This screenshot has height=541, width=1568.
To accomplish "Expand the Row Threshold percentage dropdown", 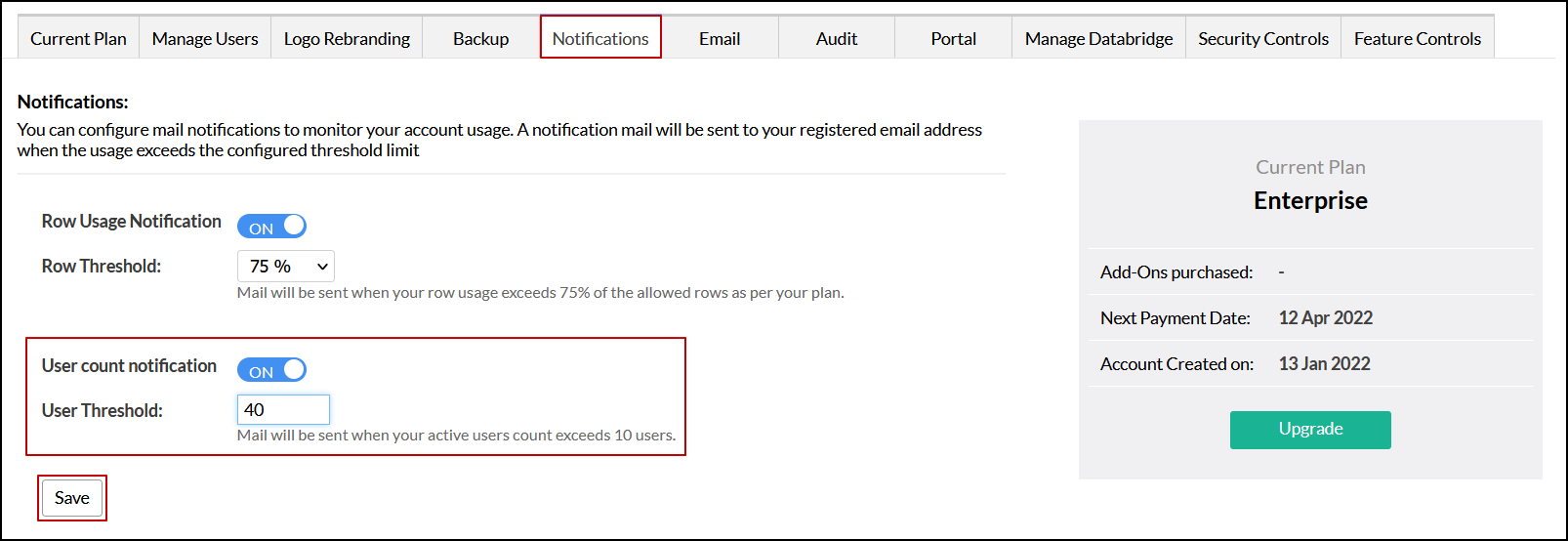I will coord(286,267).
